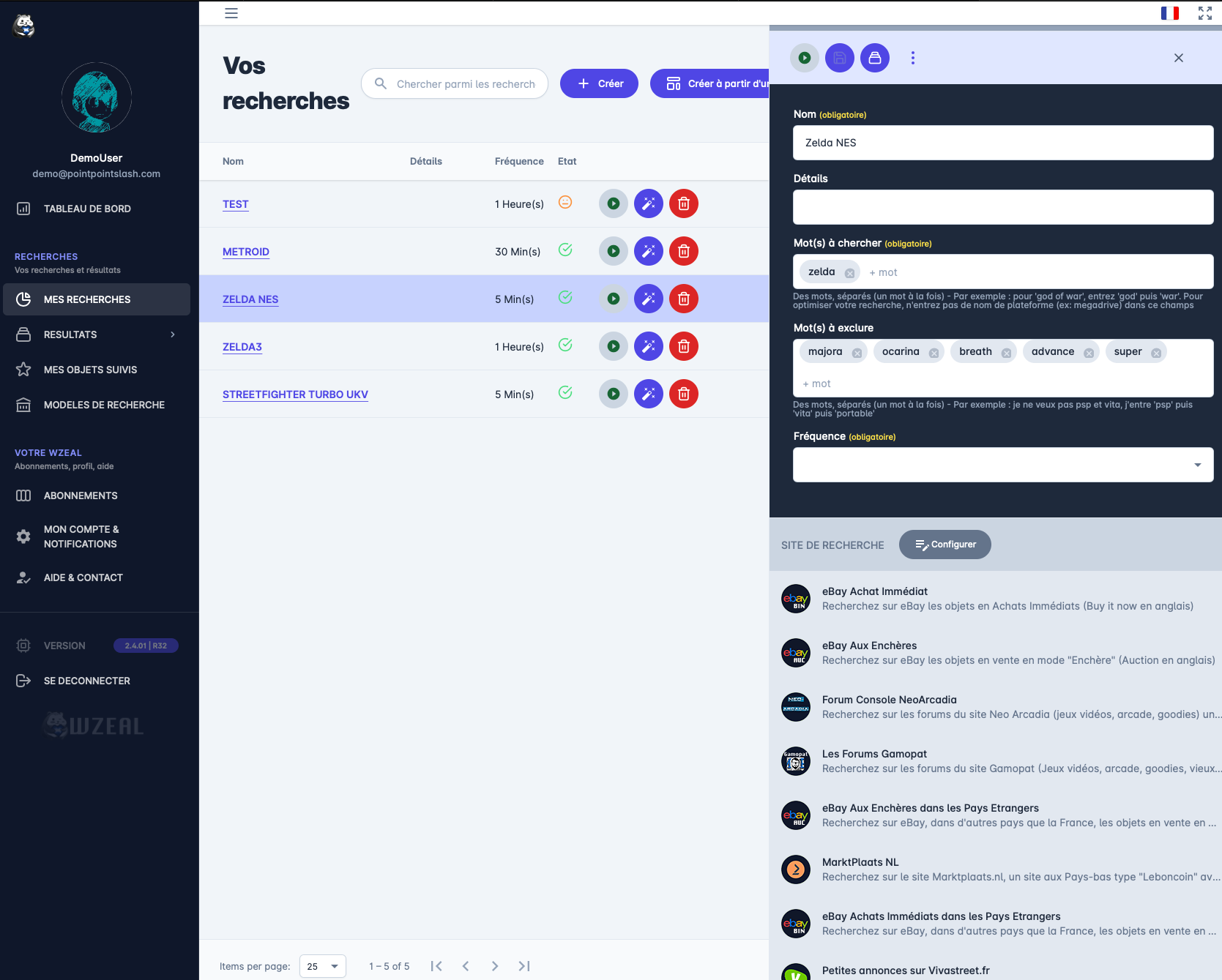This screenshot has width=1222, height=980.
Task: Remove the 'breath' excluded word chip
Action: pyautogui.click(x=1006, y=353)
